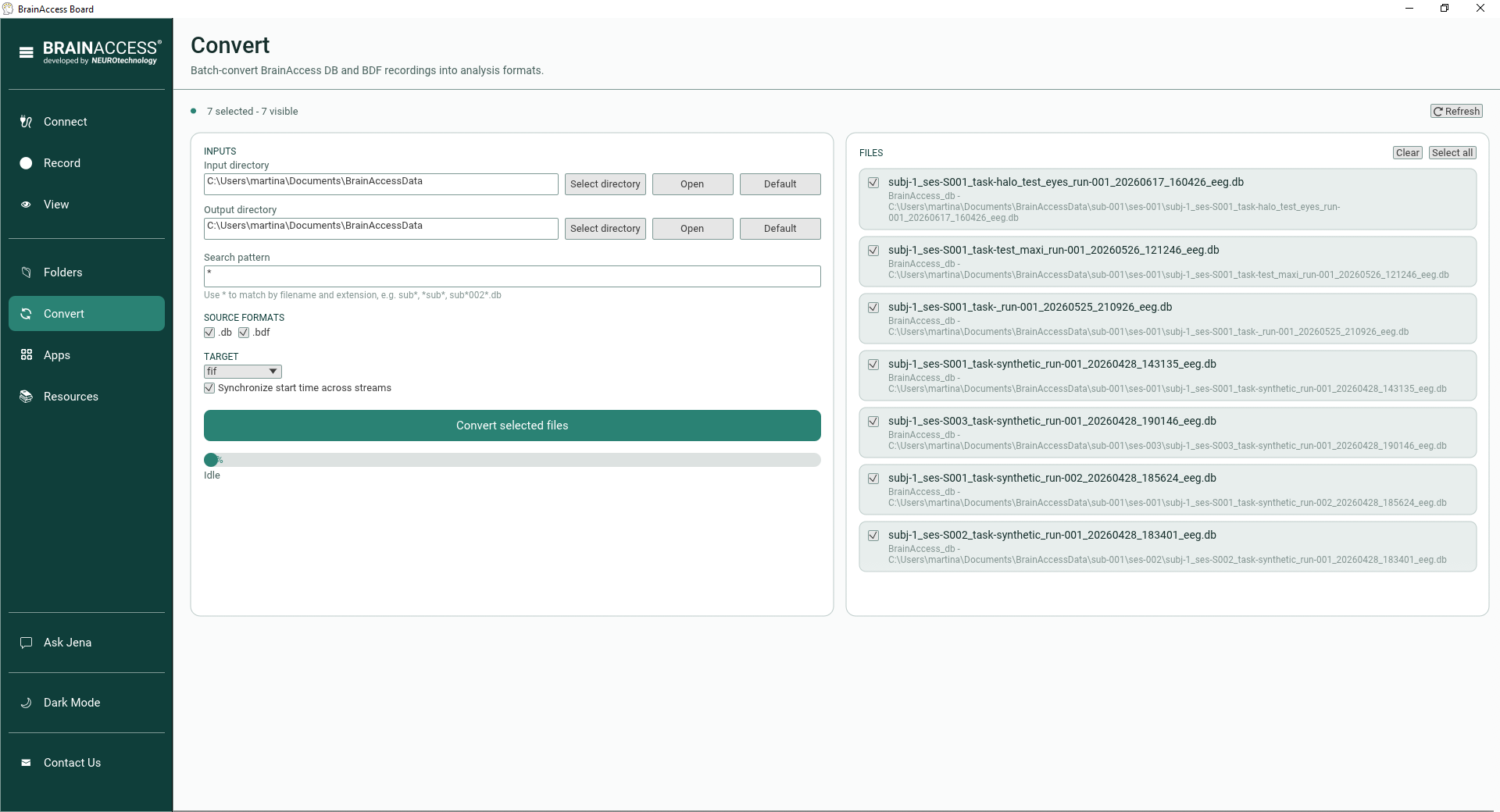Uncheck the .db source format
Screen dimensions: 1500x812
tap(209, 333)
